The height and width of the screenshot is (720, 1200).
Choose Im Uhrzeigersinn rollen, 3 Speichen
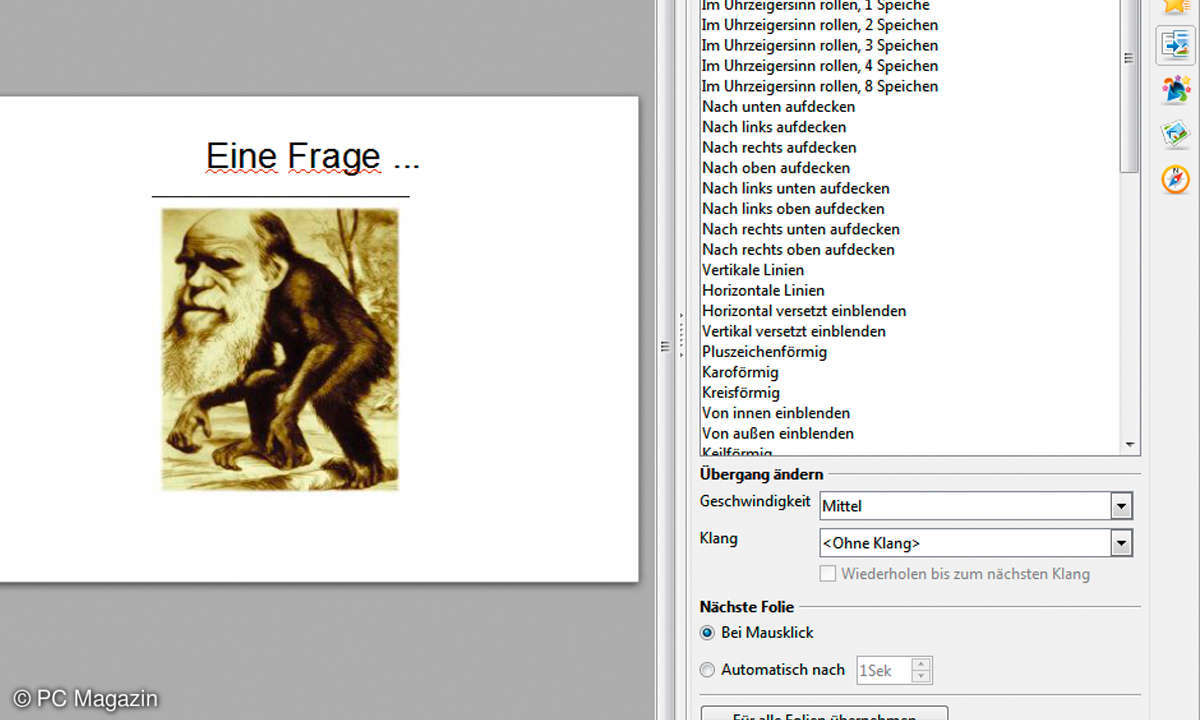pos(820,45)
